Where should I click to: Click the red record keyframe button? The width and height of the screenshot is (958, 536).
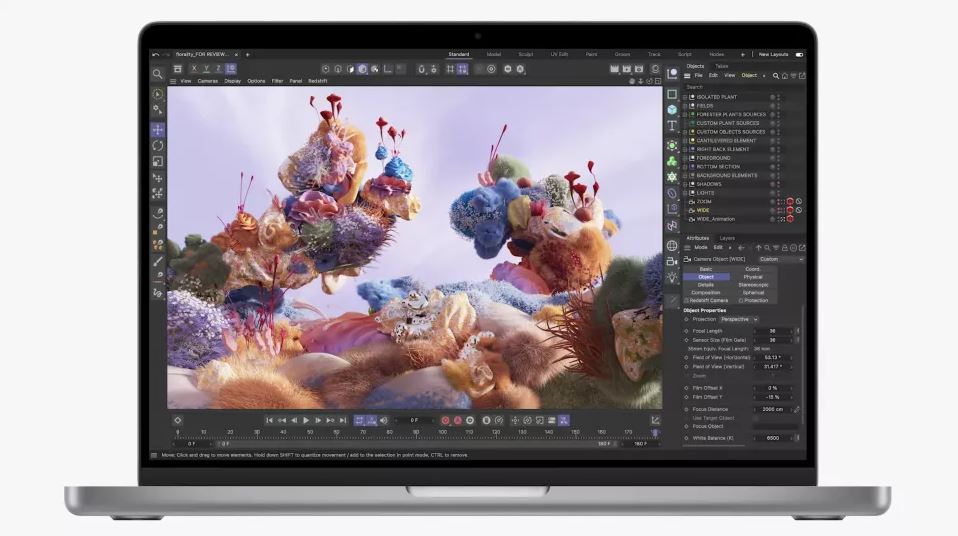coord(445,420)
